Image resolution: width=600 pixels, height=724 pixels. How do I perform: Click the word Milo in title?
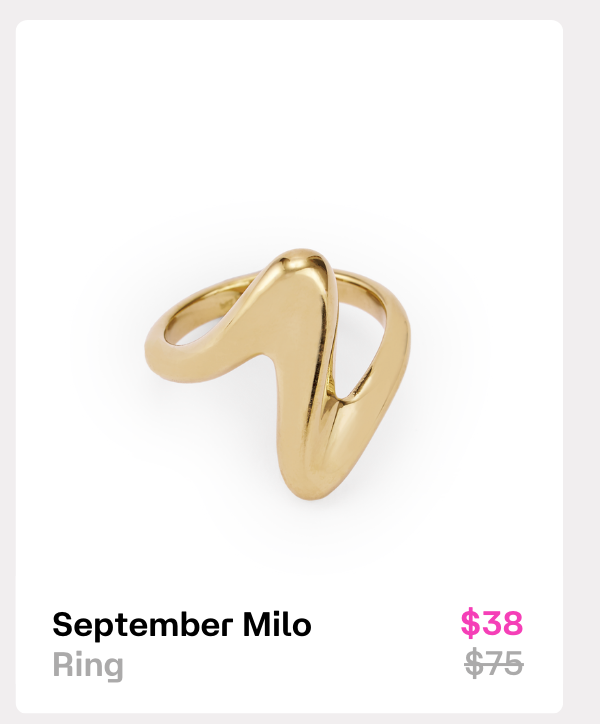coord(277,624)
